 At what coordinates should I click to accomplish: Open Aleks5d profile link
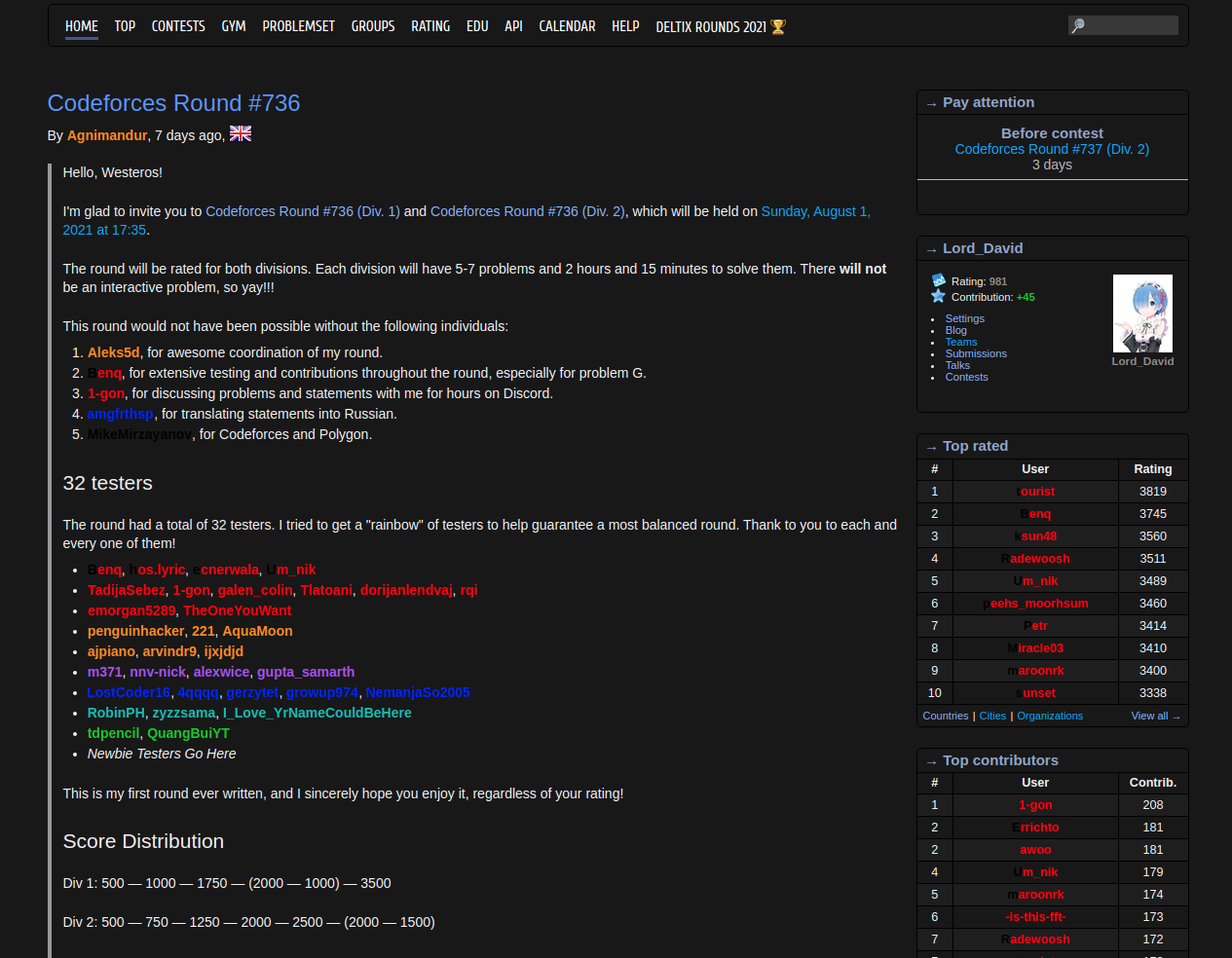click(114, 352)
